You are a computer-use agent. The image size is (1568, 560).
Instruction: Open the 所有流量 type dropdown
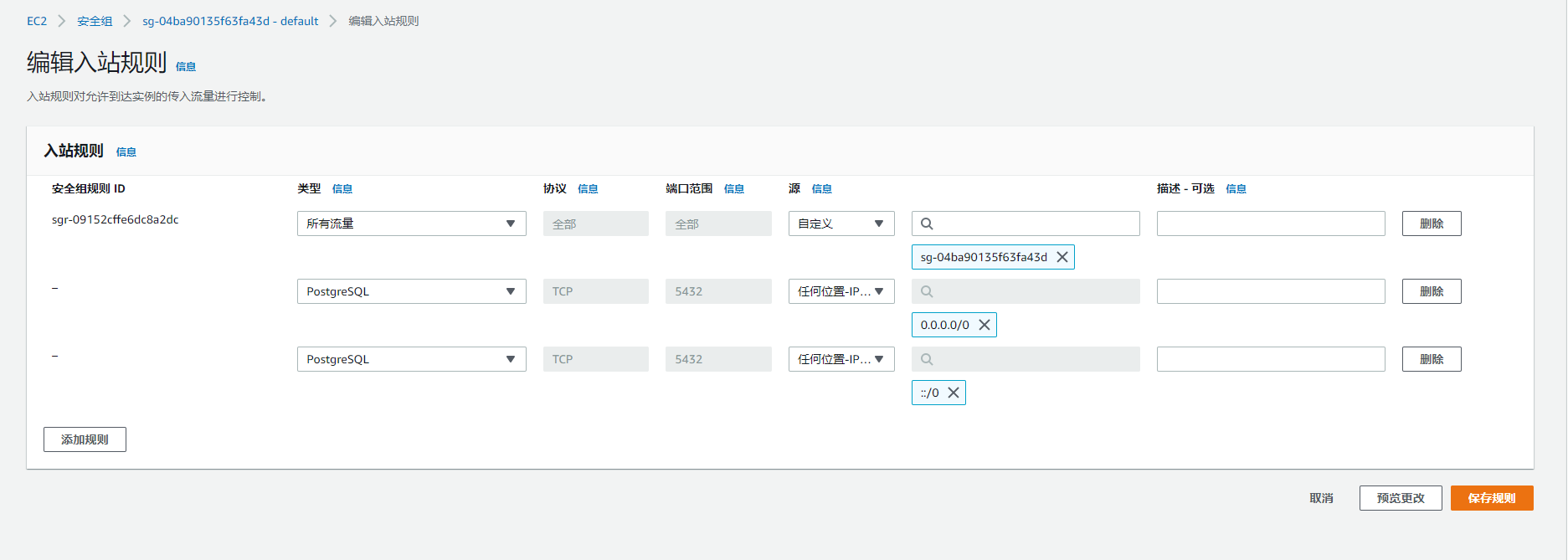pyautogui.click(x=411, y=223)
